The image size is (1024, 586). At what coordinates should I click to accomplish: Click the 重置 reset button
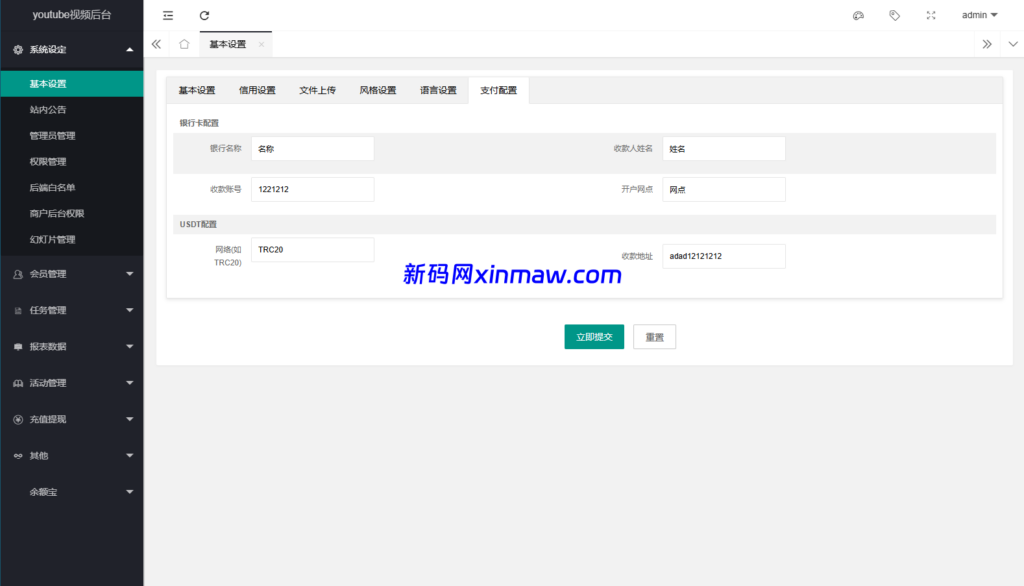point(654,337)
